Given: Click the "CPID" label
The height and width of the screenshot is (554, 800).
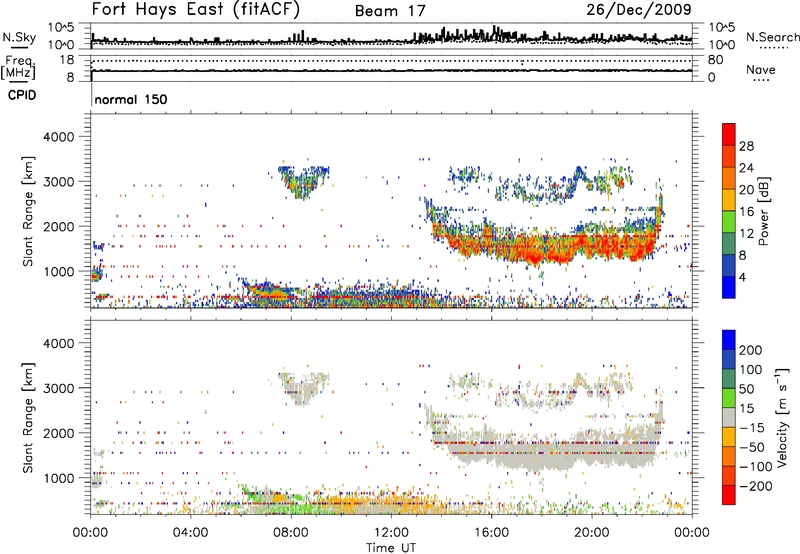Looking at the screenshot, I should click(x=22, y=95).
